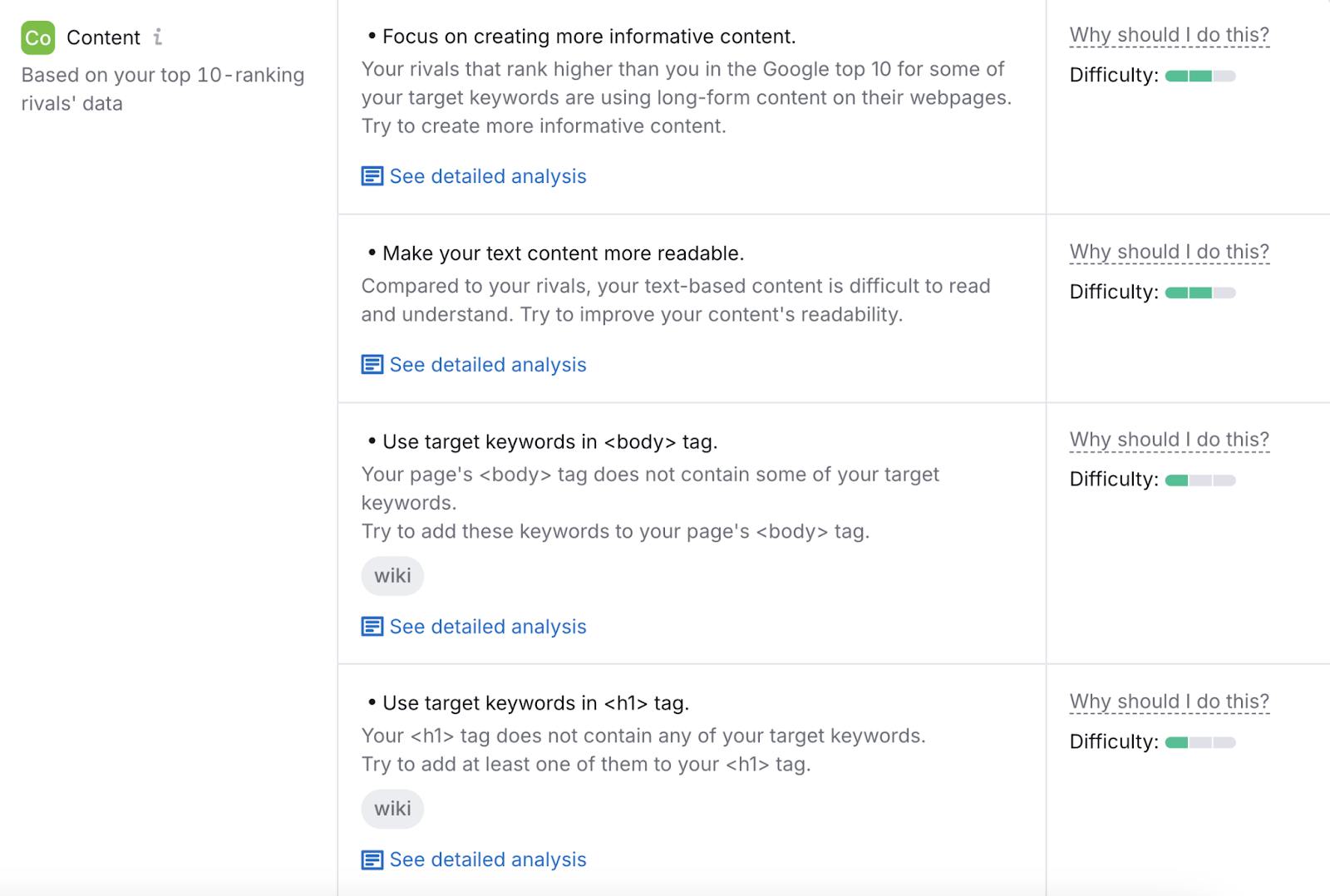Open detailed analysis for h1 tag keywords

pyautogui.click(x=487, y=859)
